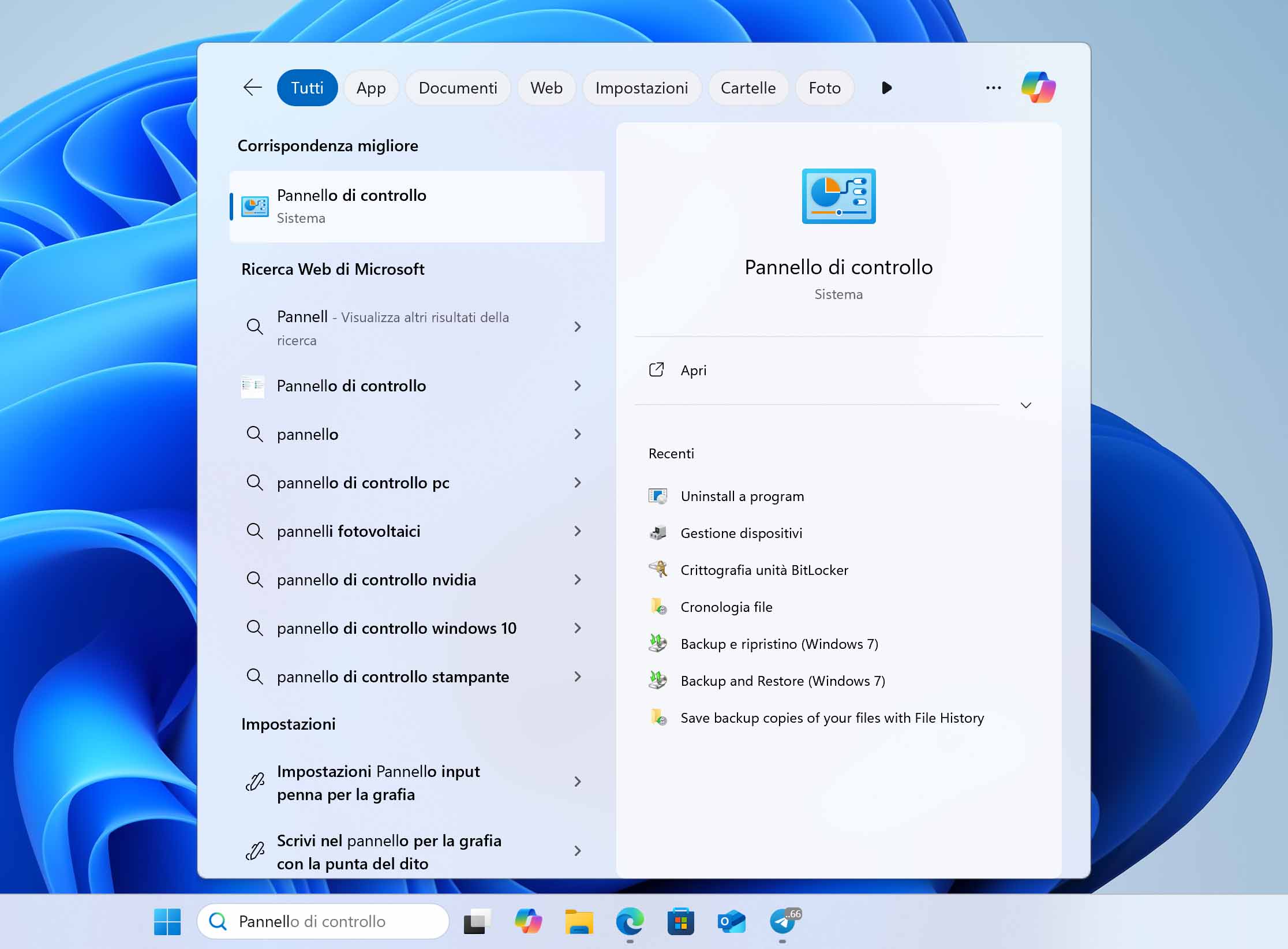Switch to the Documenti filter tab
This screenshot has width=1288, height=949.
tap(458, 88)
